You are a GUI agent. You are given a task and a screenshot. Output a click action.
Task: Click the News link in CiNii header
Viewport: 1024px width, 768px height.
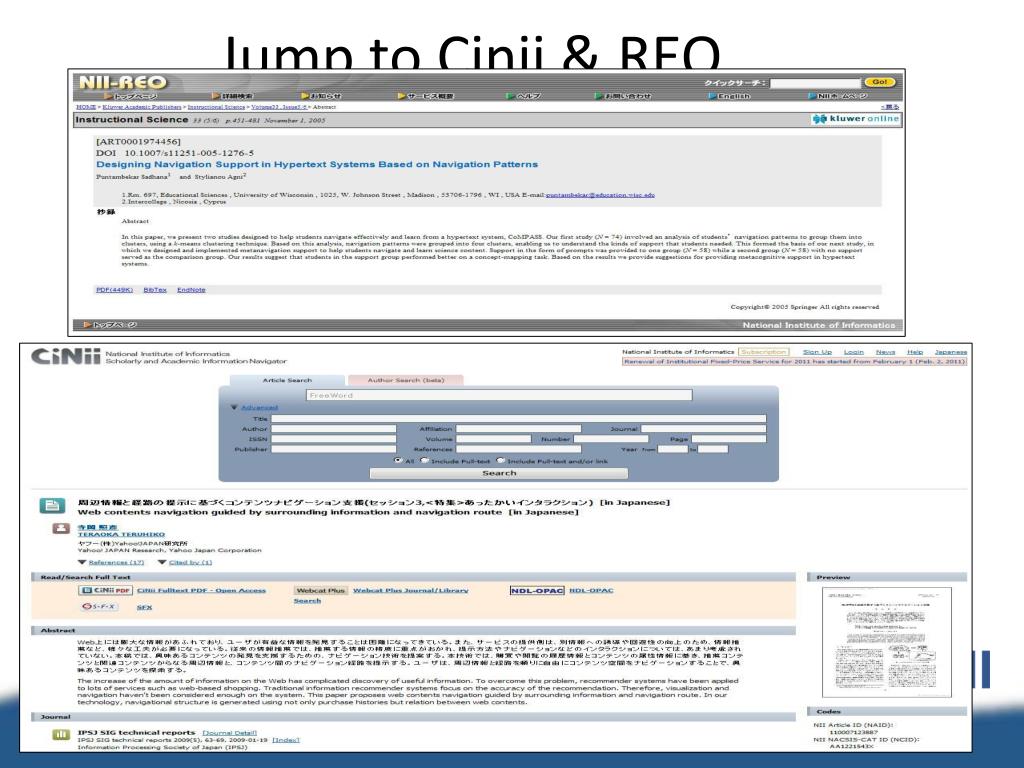pos(886,352)
